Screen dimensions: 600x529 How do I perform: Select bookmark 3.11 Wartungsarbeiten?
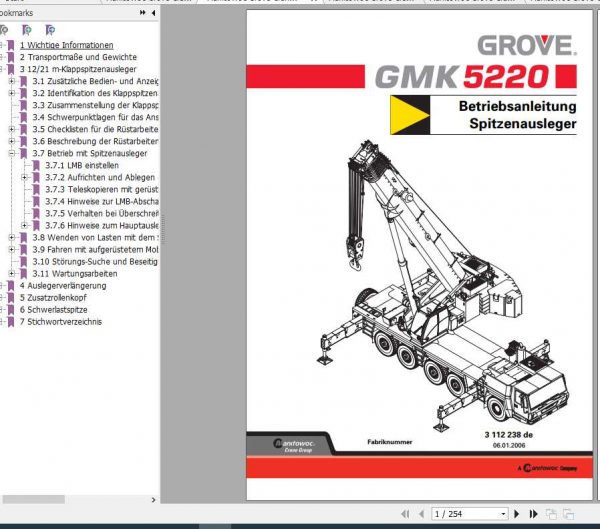[75, 274]
